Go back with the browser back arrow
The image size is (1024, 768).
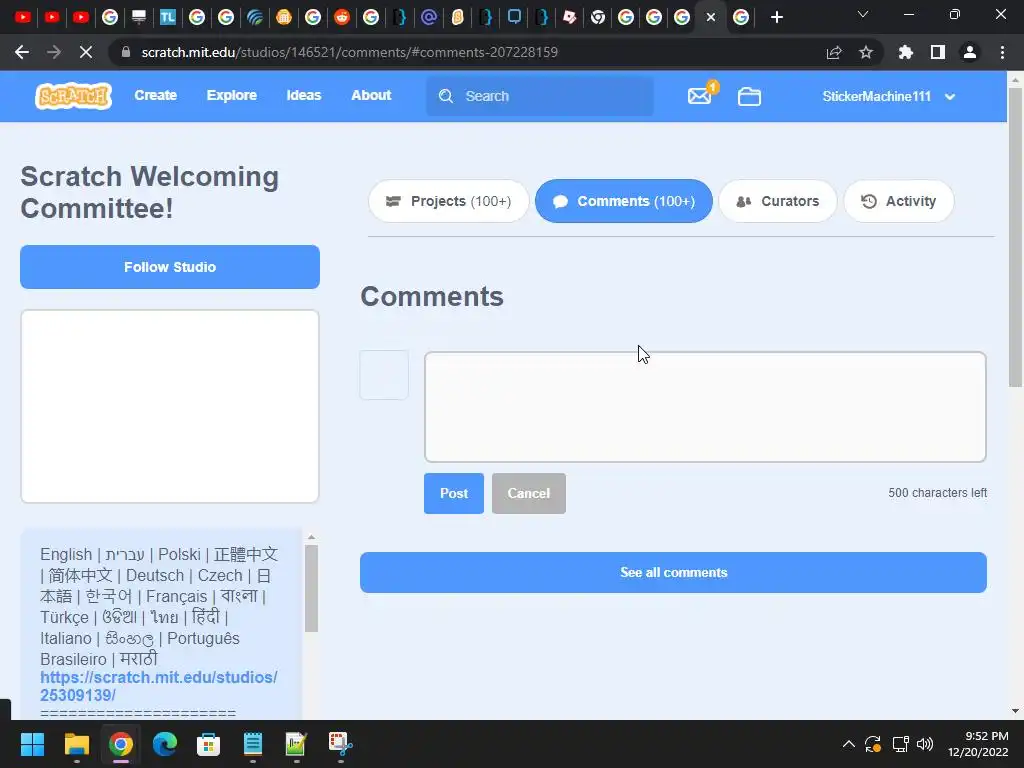click(x=22, y=52)
